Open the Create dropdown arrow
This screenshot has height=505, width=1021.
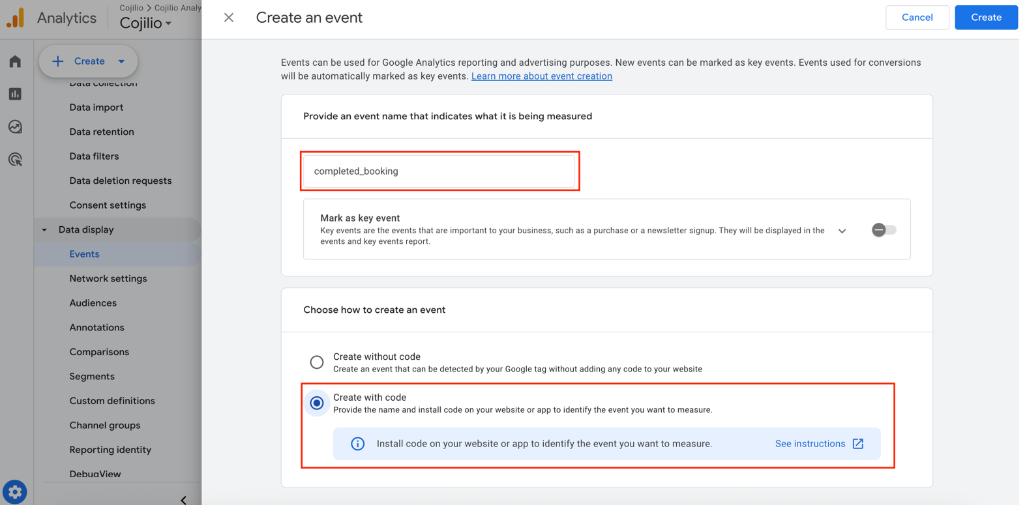121,61
